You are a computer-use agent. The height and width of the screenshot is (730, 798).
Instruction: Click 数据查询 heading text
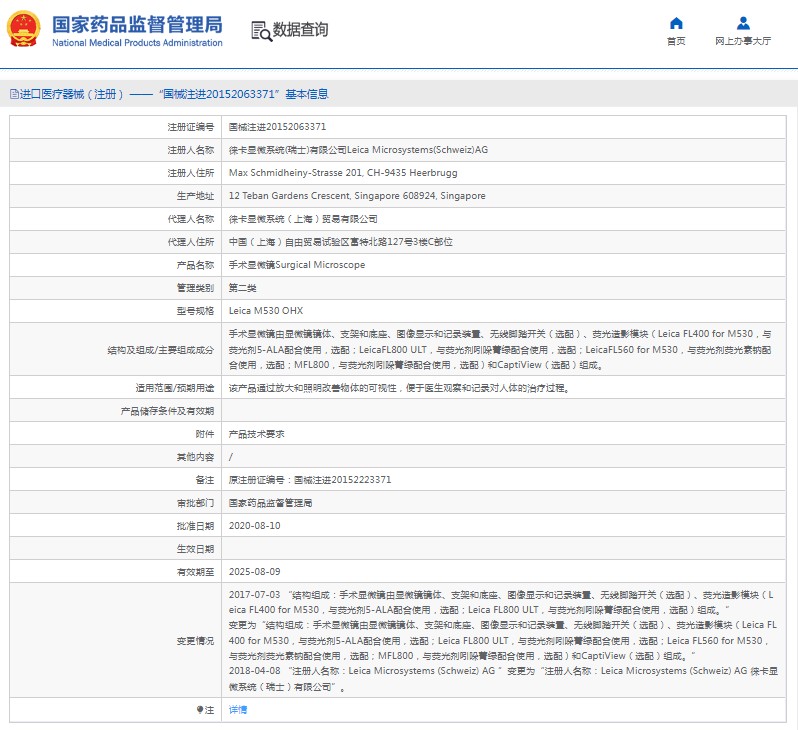300,30
